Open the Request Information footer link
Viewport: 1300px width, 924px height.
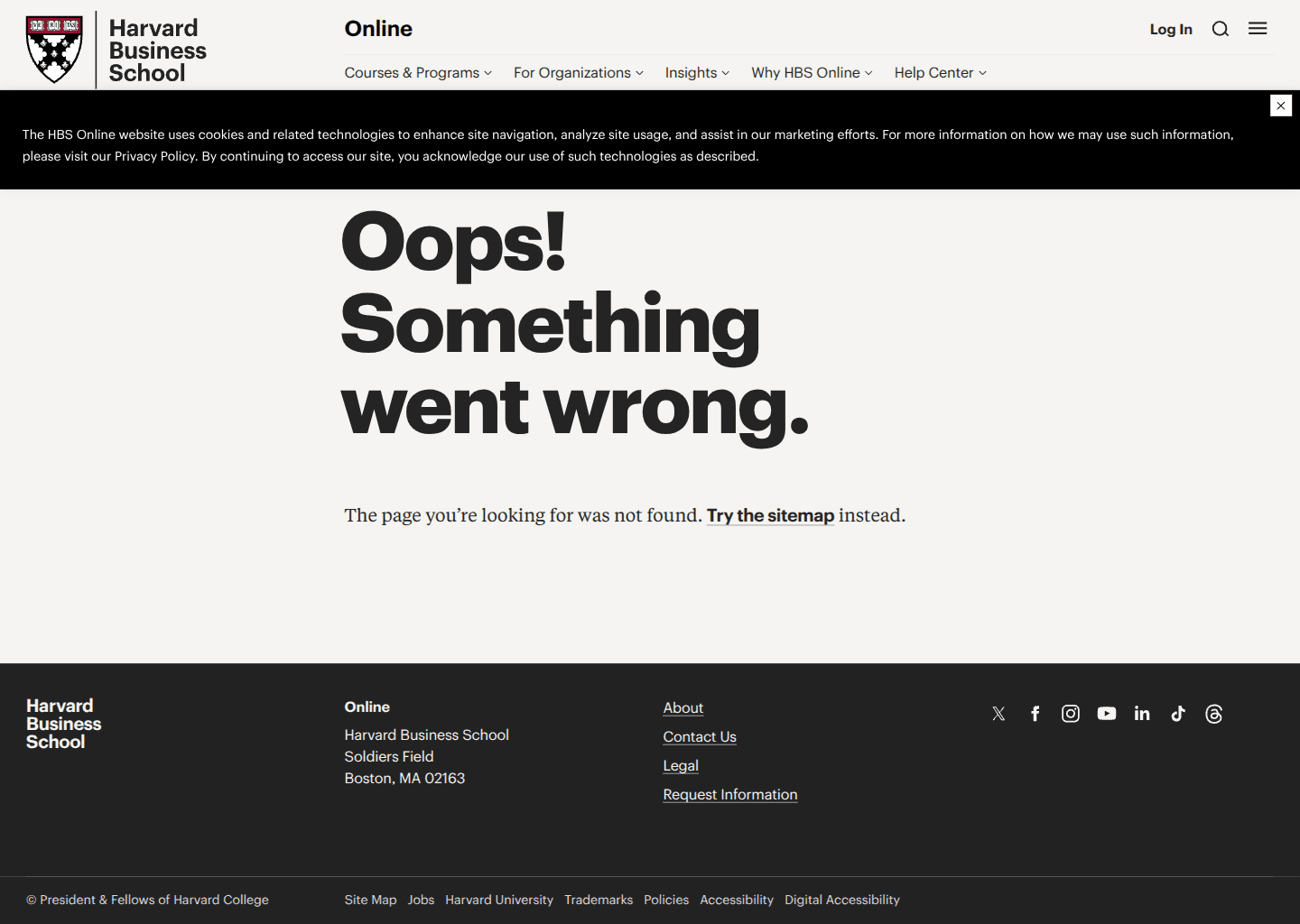pos(730,795)
